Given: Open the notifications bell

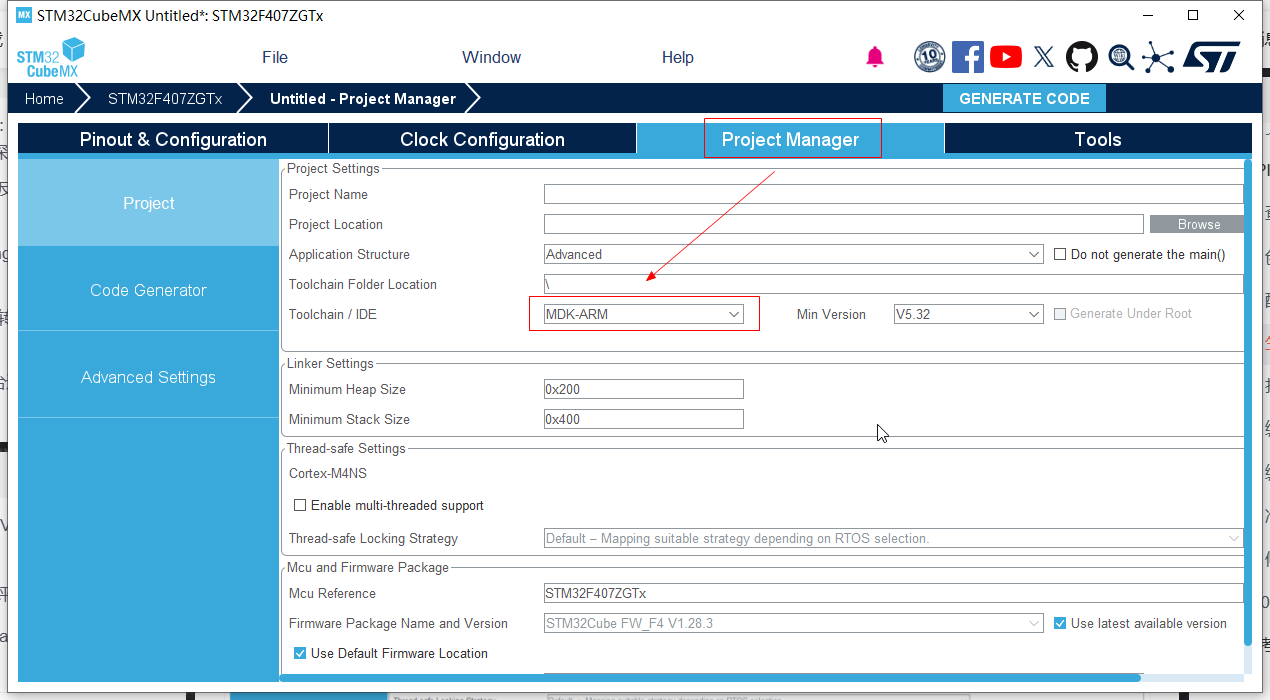Looking at the screenshot, I should click(x=875, y=57).
